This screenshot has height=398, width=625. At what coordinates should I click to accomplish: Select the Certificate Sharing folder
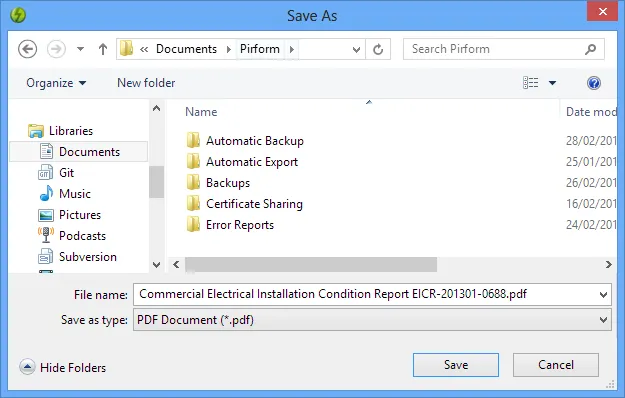click(254, 204)
